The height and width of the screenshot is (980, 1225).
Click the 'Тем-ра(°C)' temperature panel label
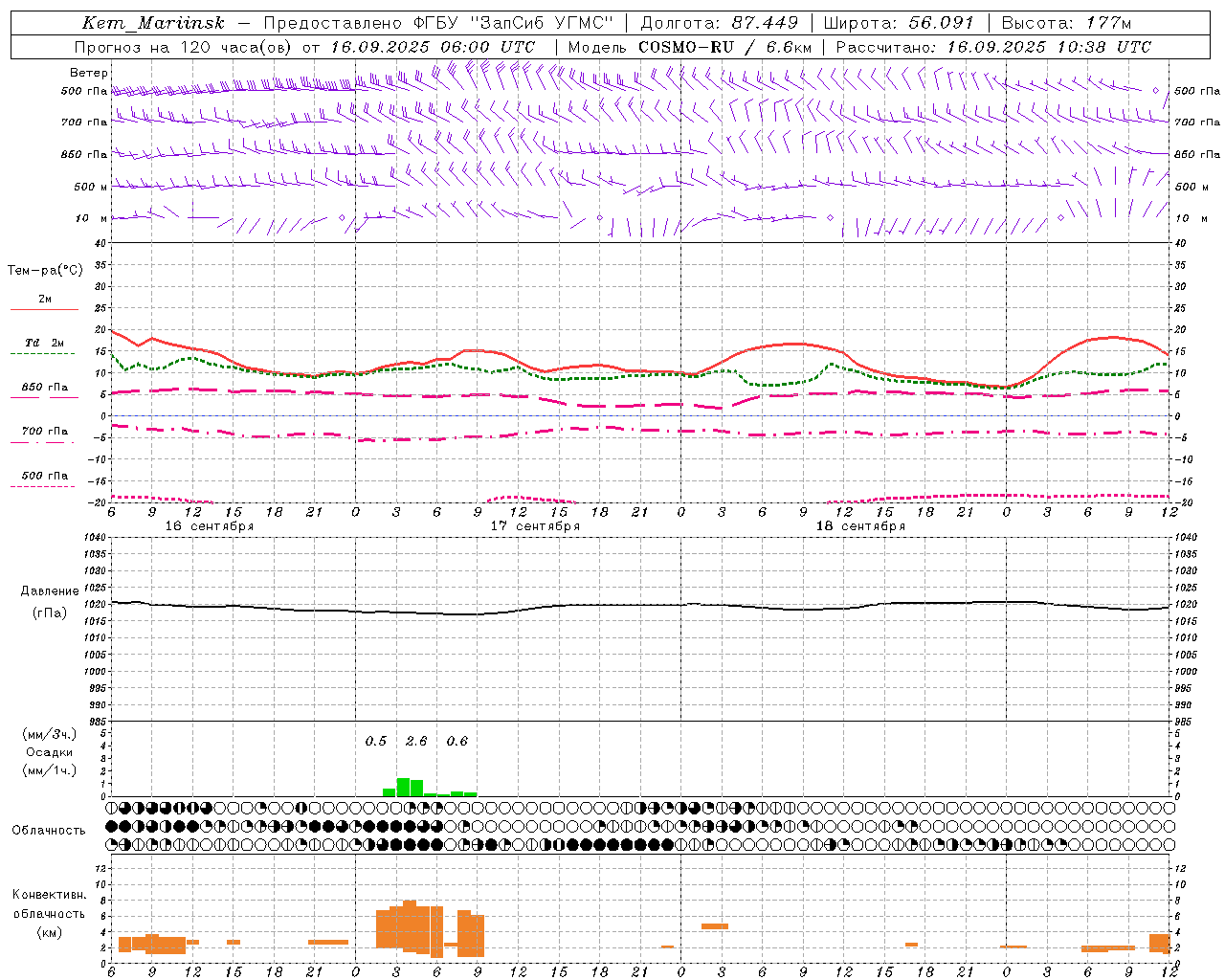[45, 271]
